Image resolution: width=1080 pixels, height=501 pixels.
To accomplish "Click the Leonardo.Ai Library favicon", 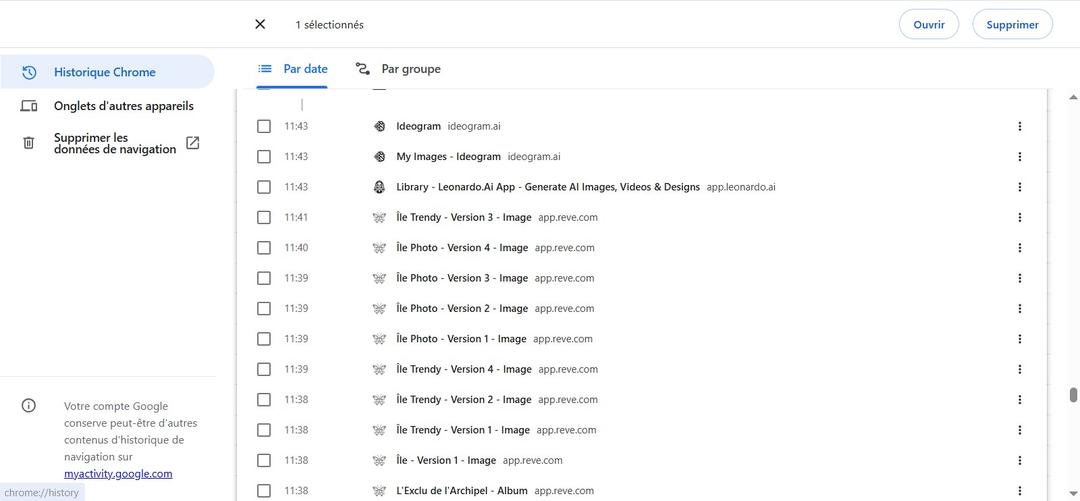I will (x=379, y=187).
